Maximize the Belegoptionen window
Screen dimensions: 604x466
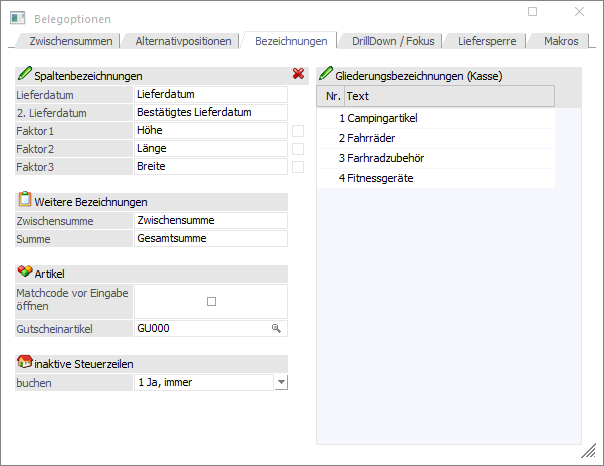click(532, 12)
